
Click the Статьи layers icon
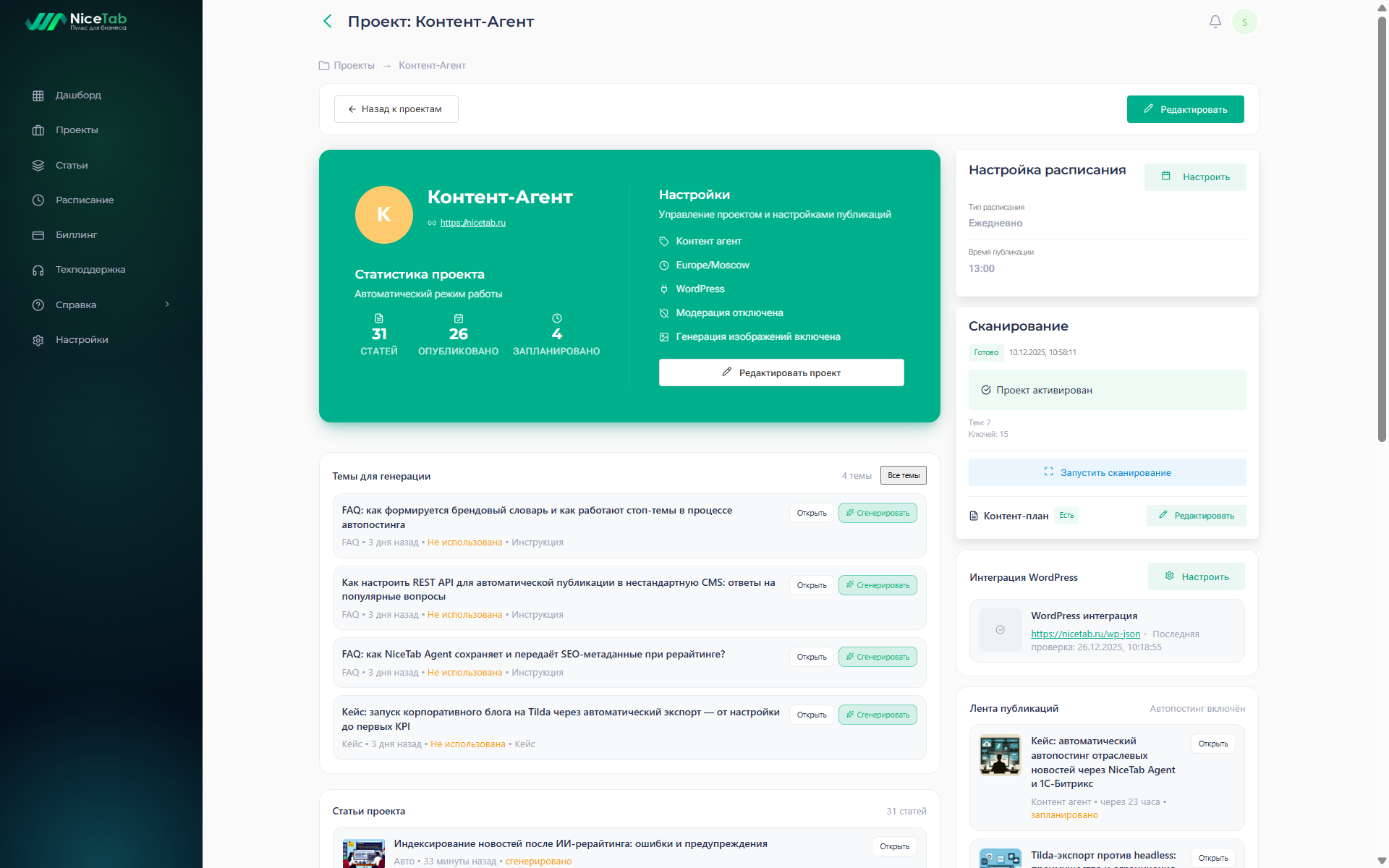pos(38,166)
